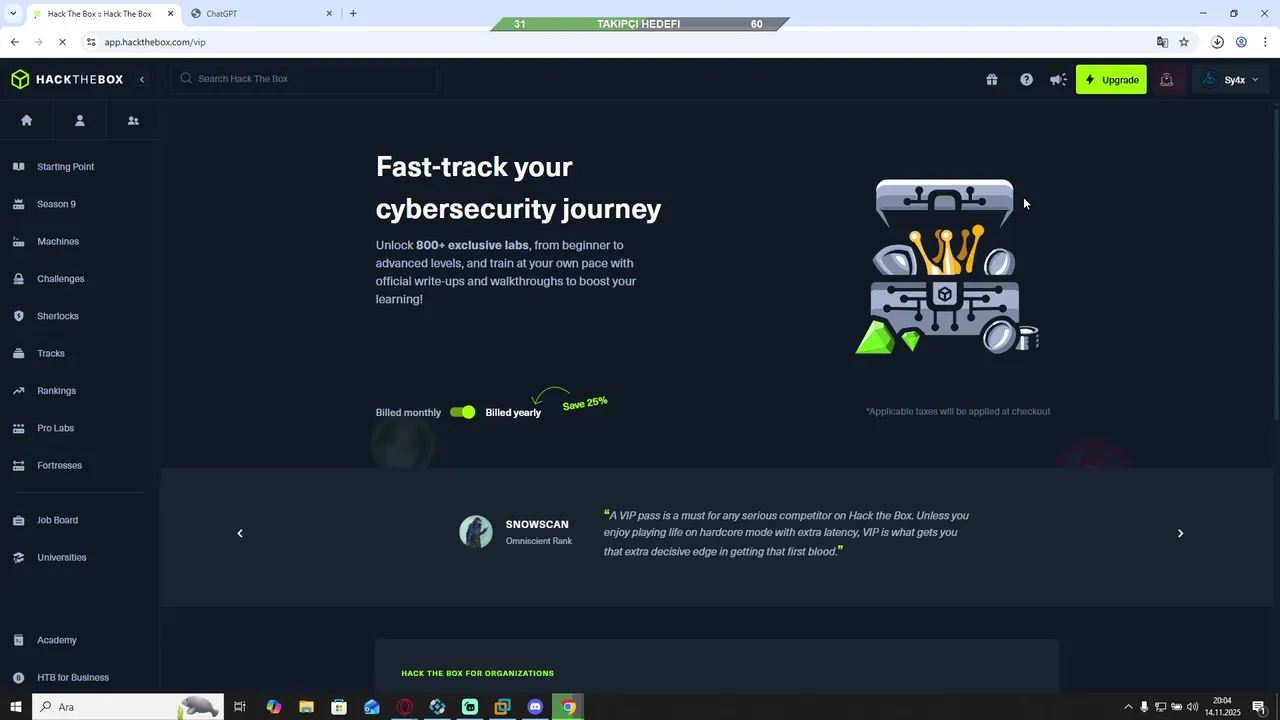Select the Billed monthly label
The image size is (1280, 720).
pyautogui.click(x=408, y=413)
